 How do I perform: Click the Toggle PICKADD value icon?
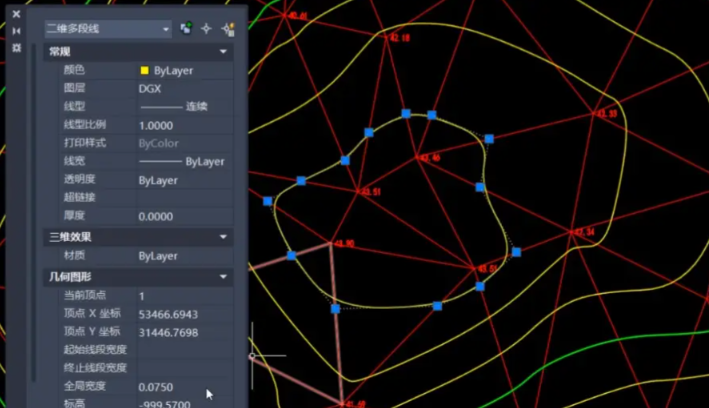click(186, 29)
